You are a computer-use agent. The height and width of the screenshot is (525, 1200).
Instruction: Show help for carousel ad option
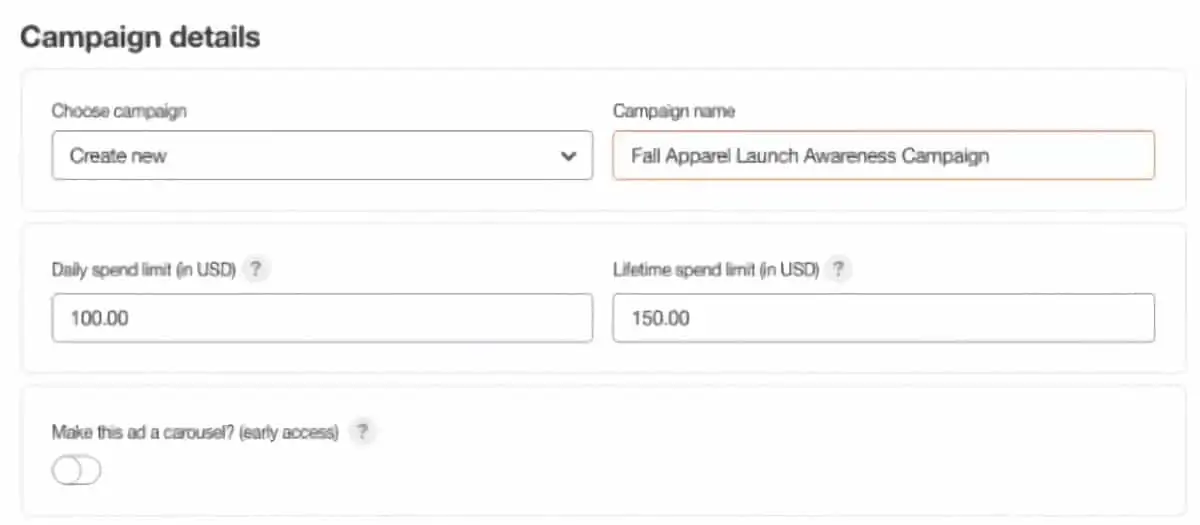[363, 432]
